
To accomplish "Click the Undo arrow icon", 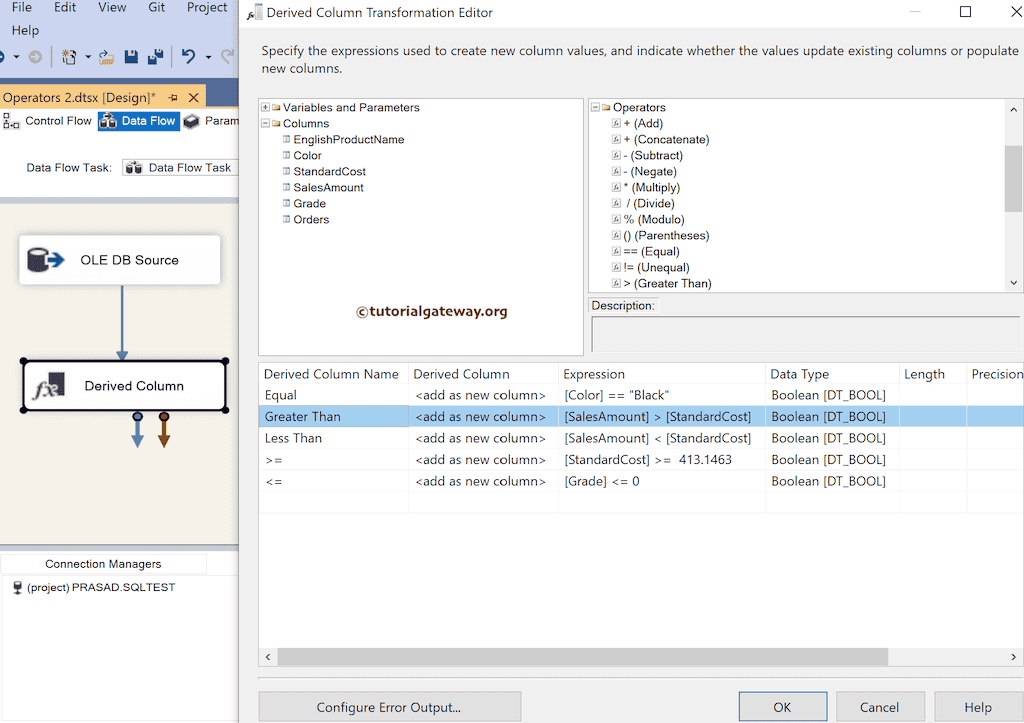I will [x=188, y=57].
